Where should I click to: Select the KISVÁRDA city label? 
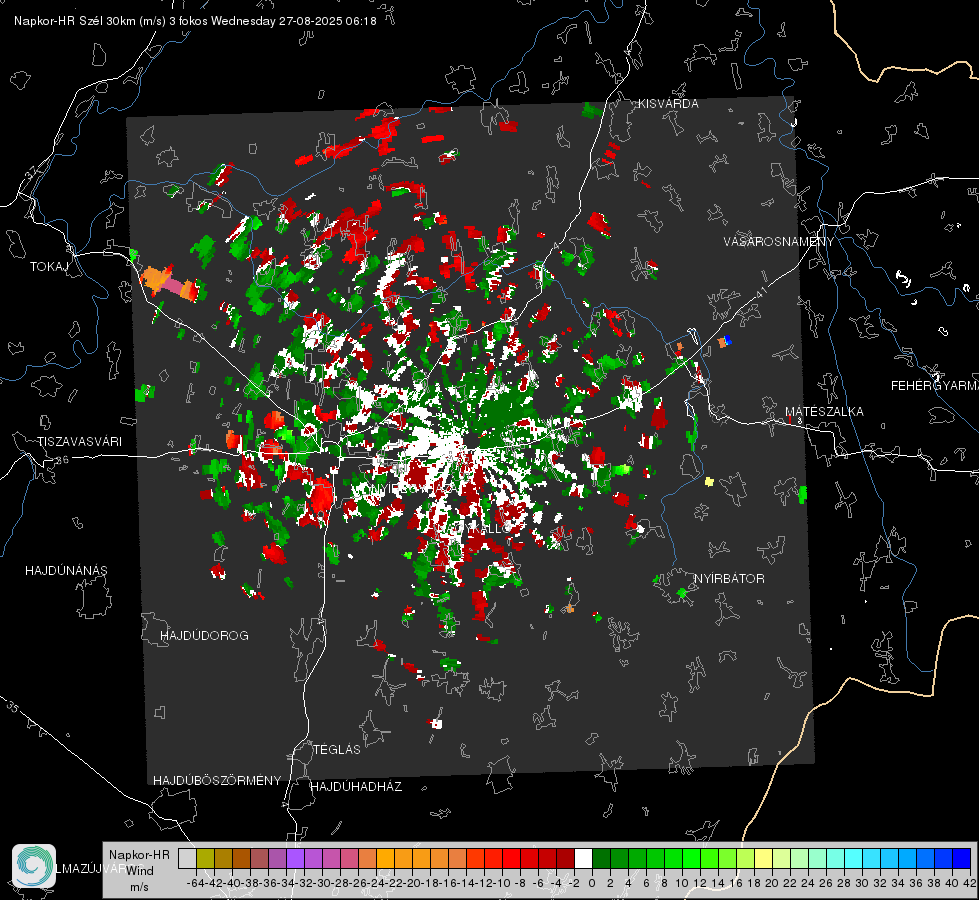click(668, 104)
